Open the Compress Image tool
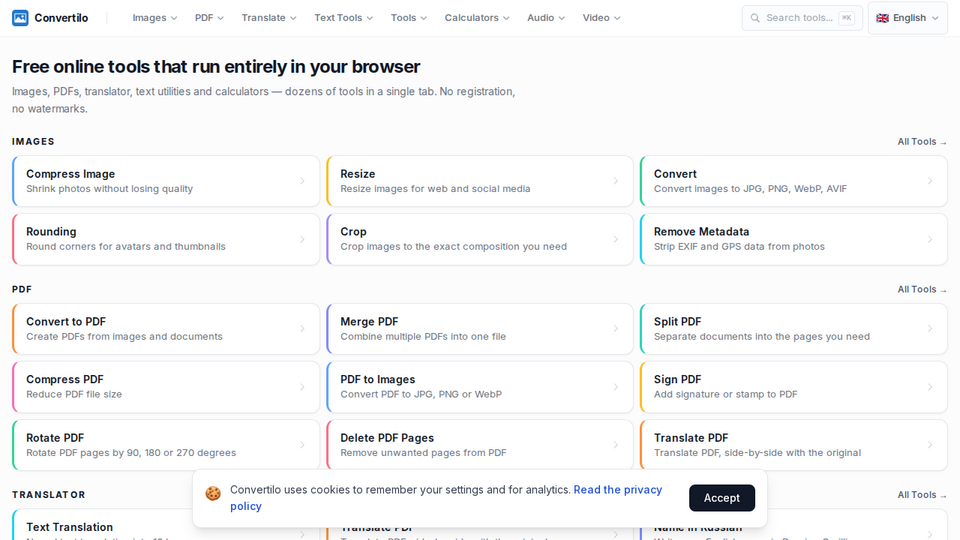Screen dimensions: 960x540 (166, 181)
